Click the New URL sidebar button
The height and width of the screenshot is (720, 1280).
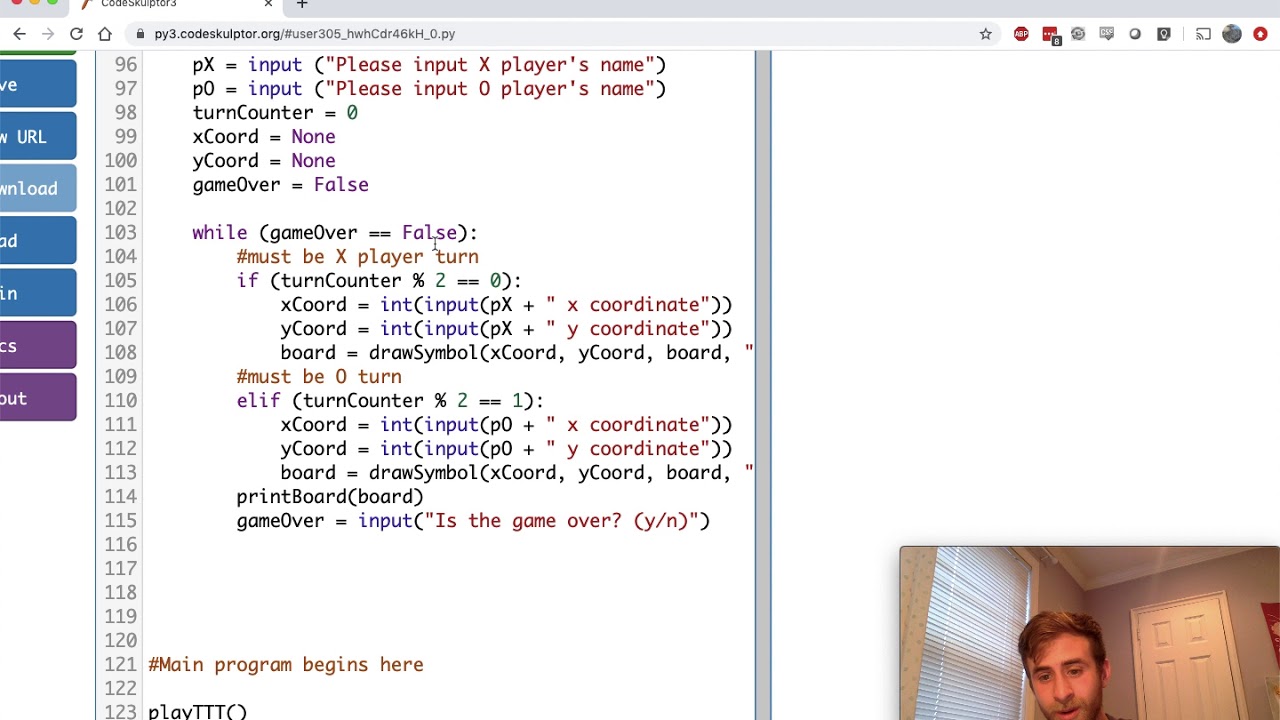pos(37,137)
